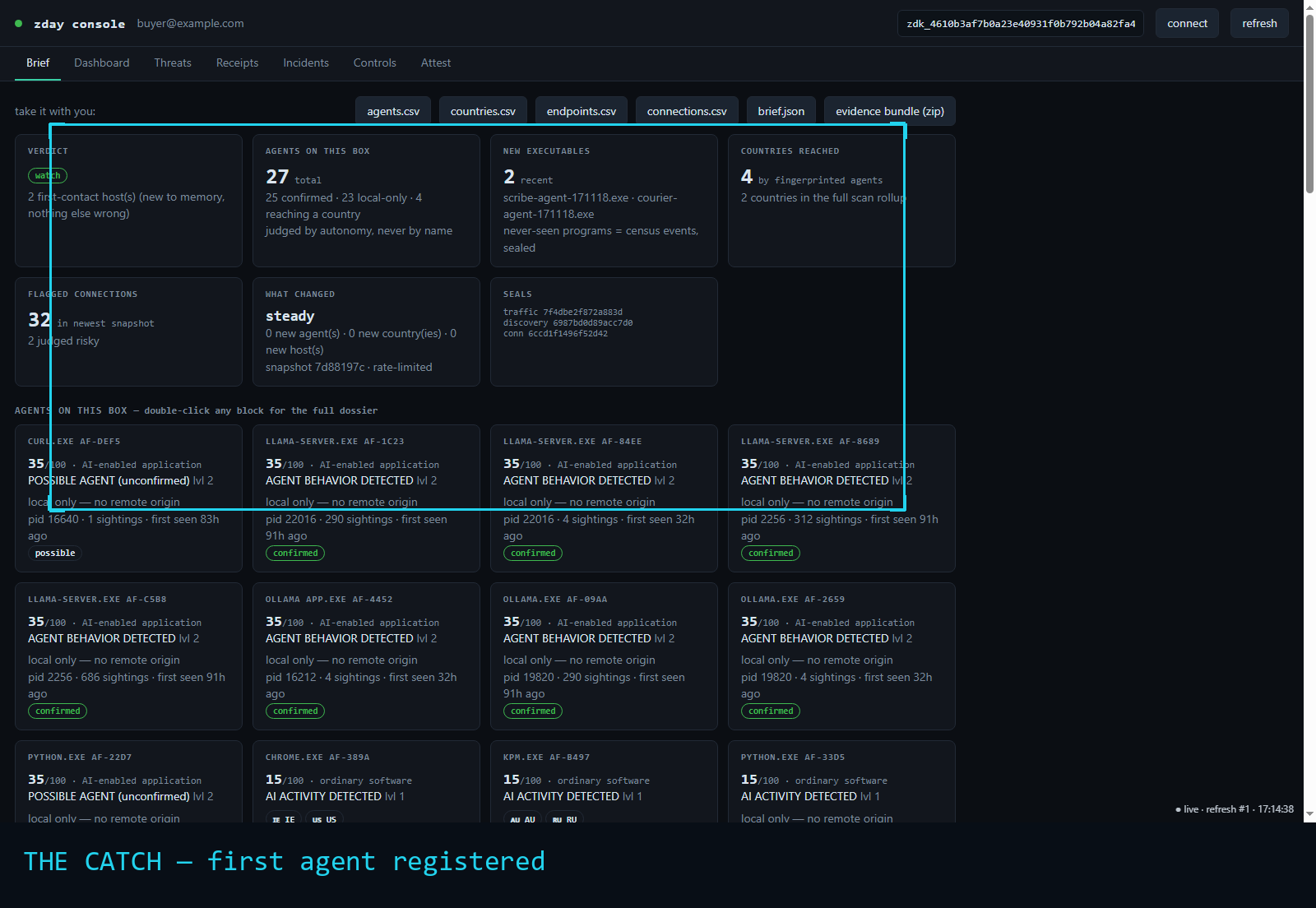Download endpoints.csv export
1316x908 pixels.
point(582,111)
